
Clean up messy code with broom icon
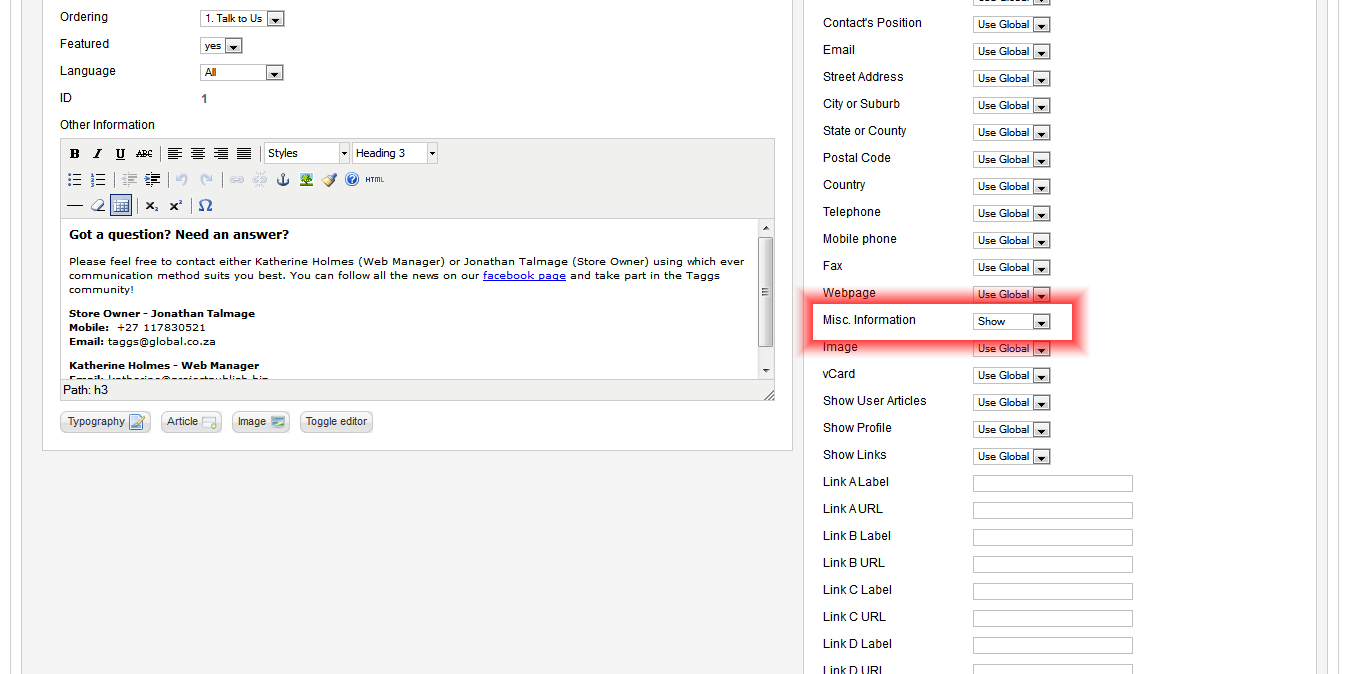click(x=329, y=180)
